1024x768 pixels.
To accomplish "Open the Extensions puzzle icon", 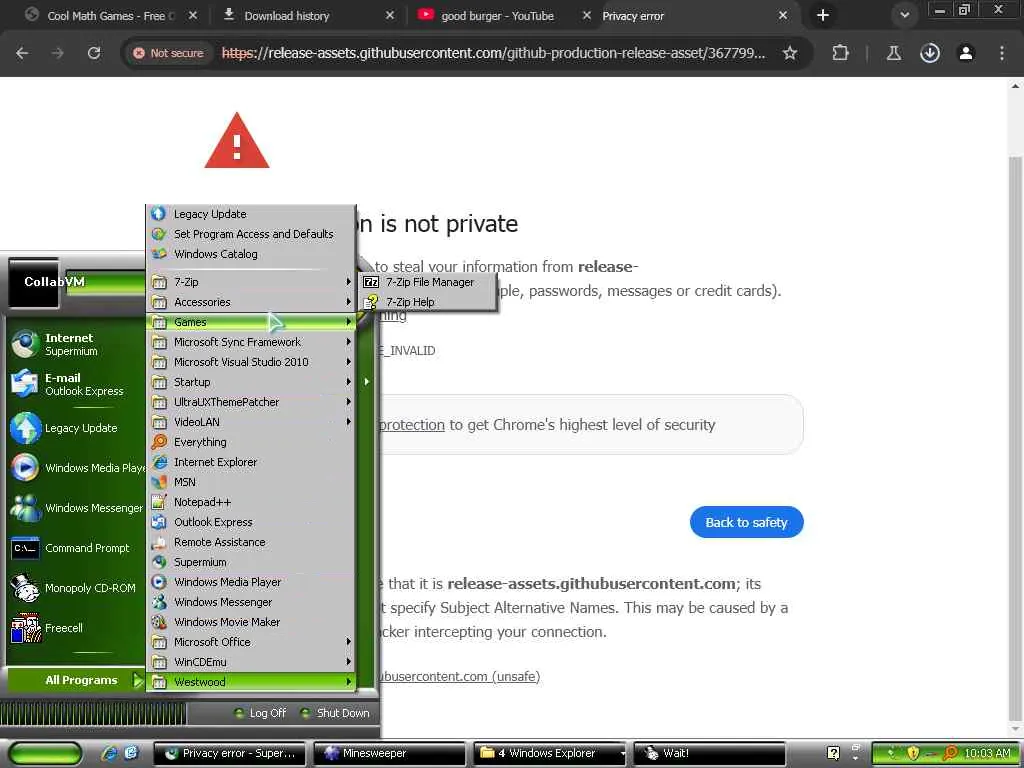I will [x=840, y=53].
